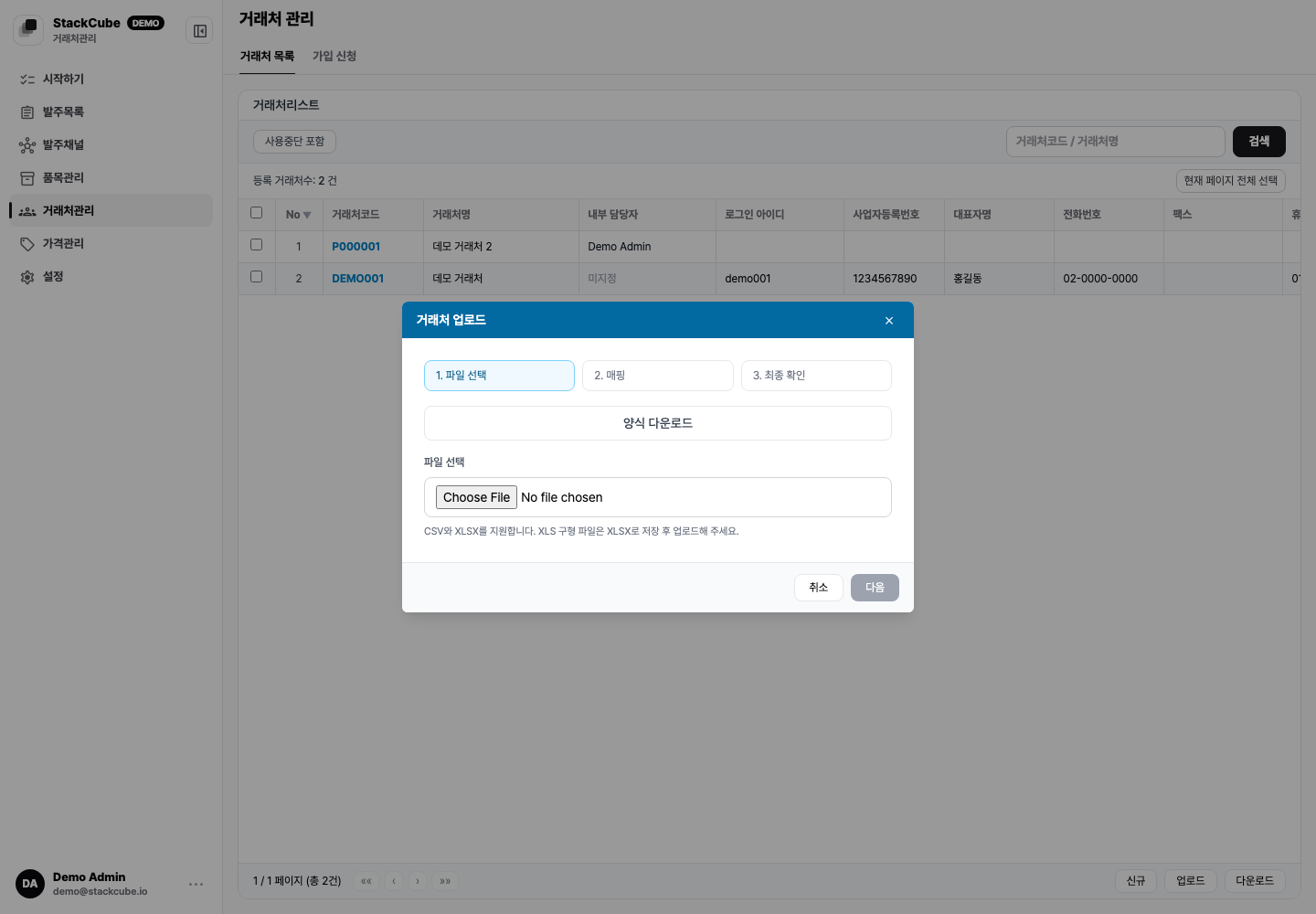
Task: Switch to 가입 신청 tab
Action: [334, 57]
